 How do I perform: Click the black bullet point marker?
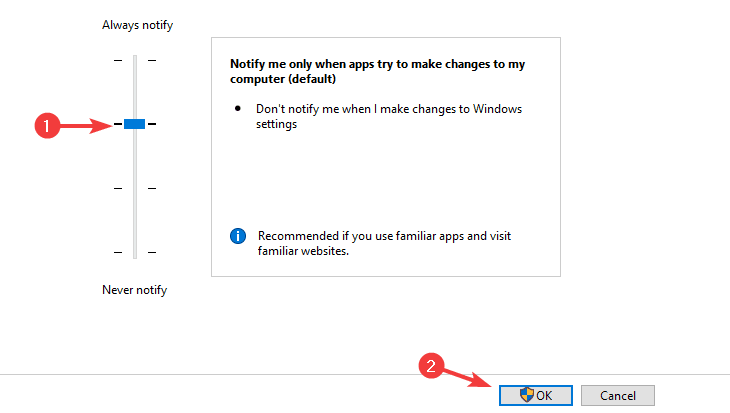pos(238,108)
